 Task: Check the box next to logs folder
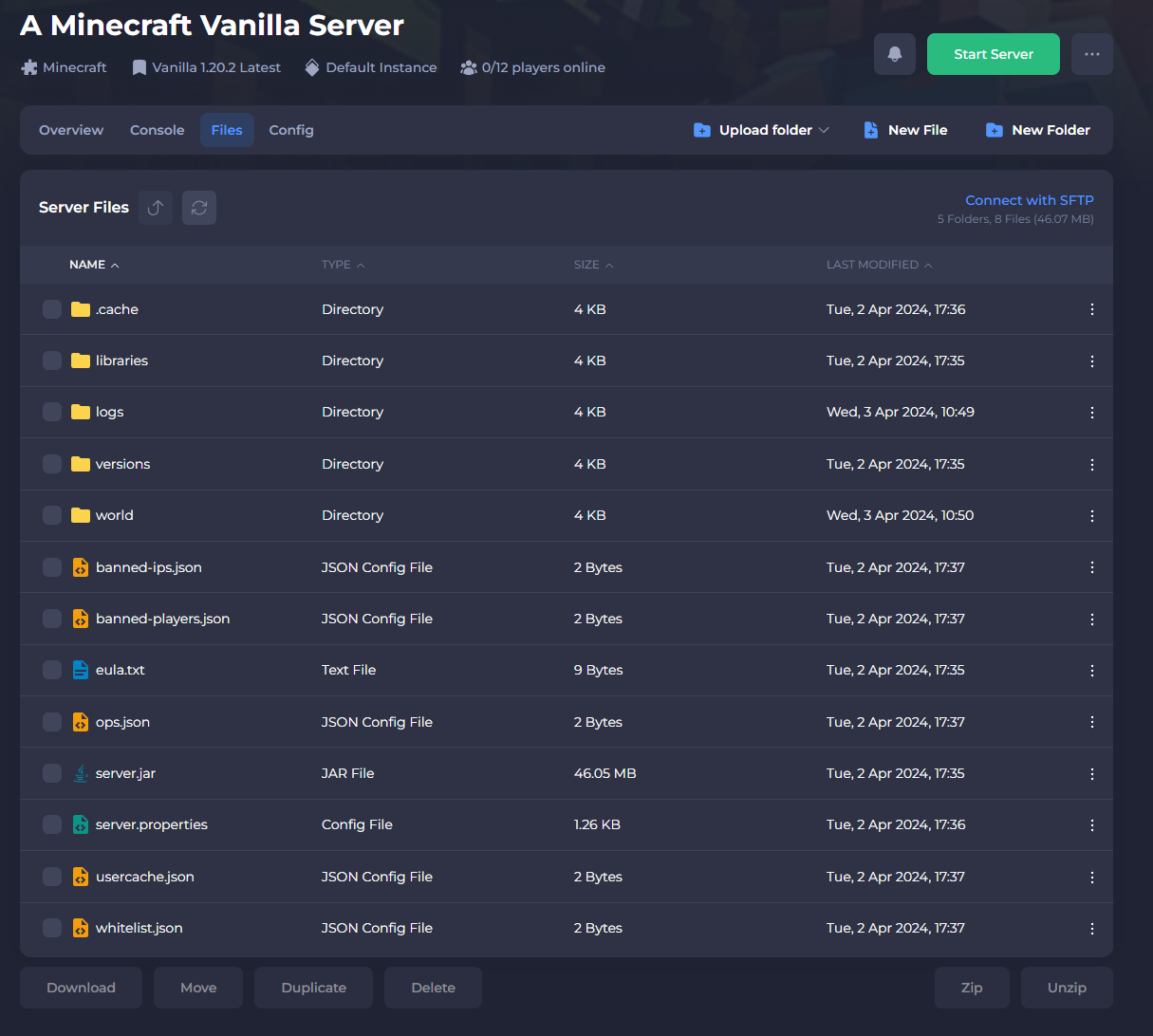click(x=52, y=413)
